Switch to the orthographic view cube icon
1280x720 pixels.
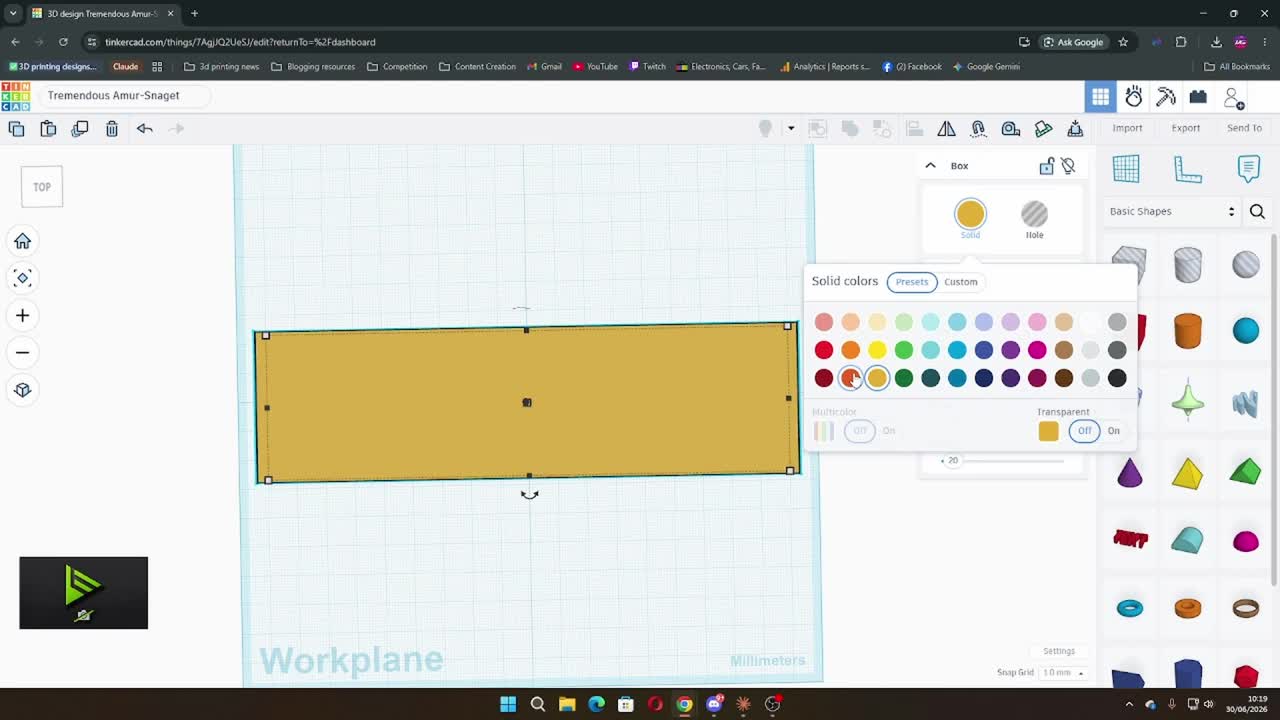pyautogui.click(x=22, y=390)
